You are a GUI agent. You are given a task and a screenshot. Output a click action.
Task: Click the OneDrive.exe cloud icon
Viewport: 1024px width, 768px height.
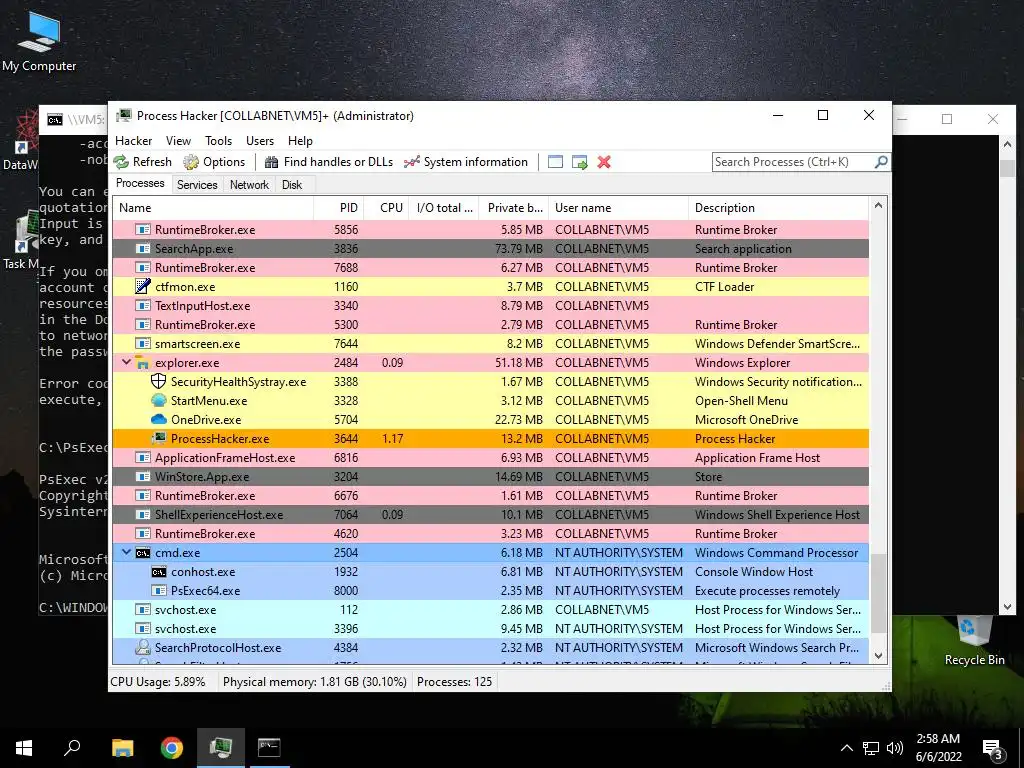pyautogui.click(x=159, y=419)
